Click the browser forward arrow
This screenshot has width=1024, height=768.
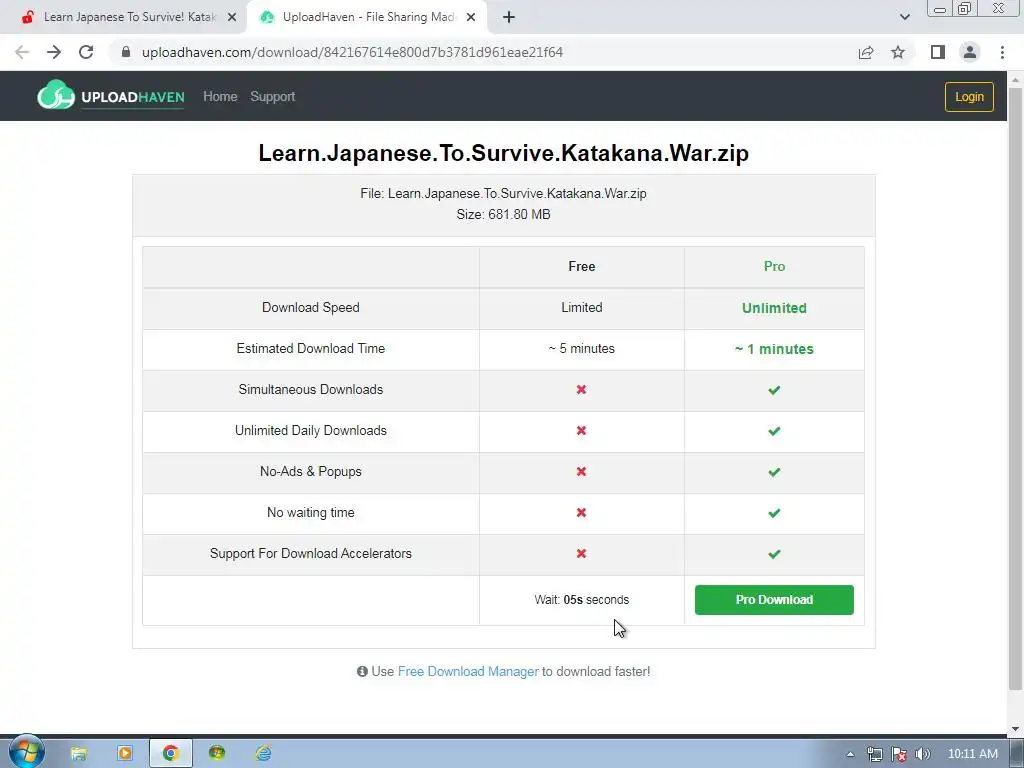(54, 52)
